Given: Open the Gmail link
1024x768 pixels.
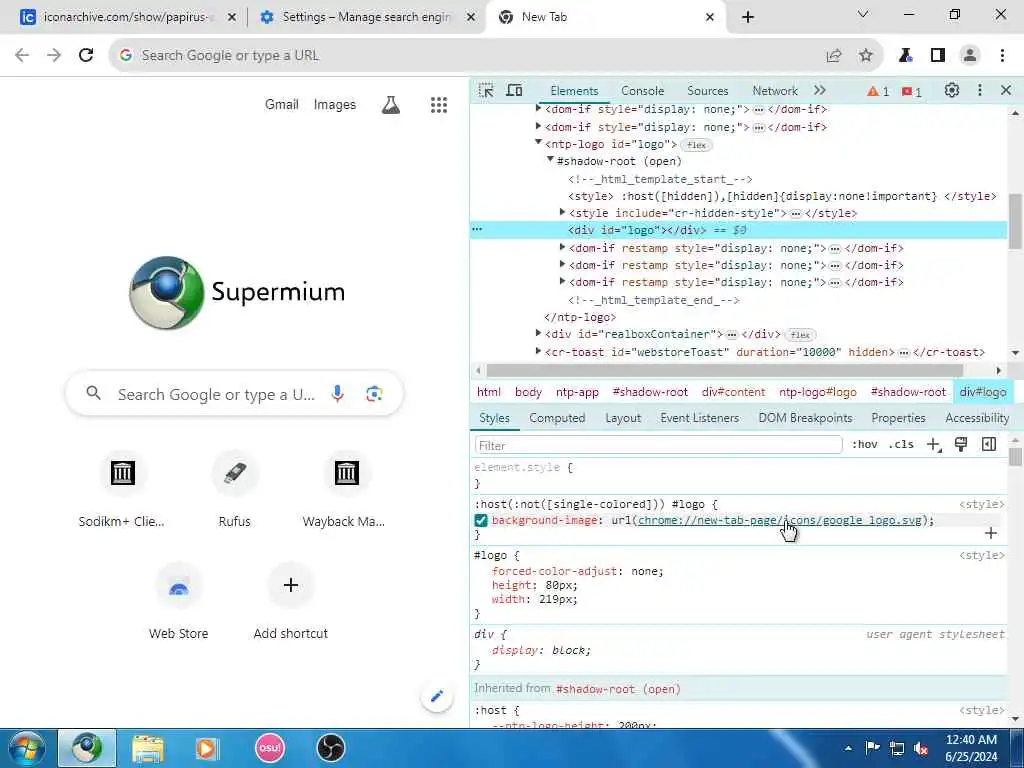Looking at the screenshot, I should tap(281, 104).
